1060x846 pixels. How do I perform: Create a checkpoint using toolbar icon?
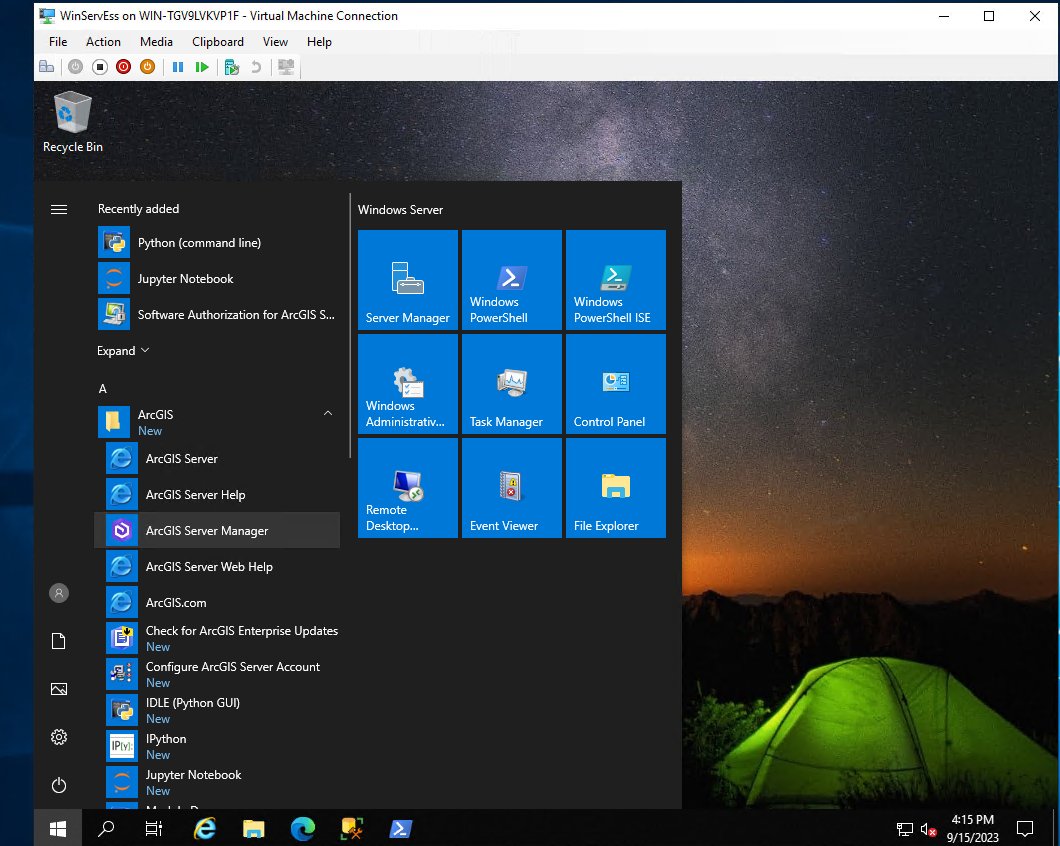[232, 67]
